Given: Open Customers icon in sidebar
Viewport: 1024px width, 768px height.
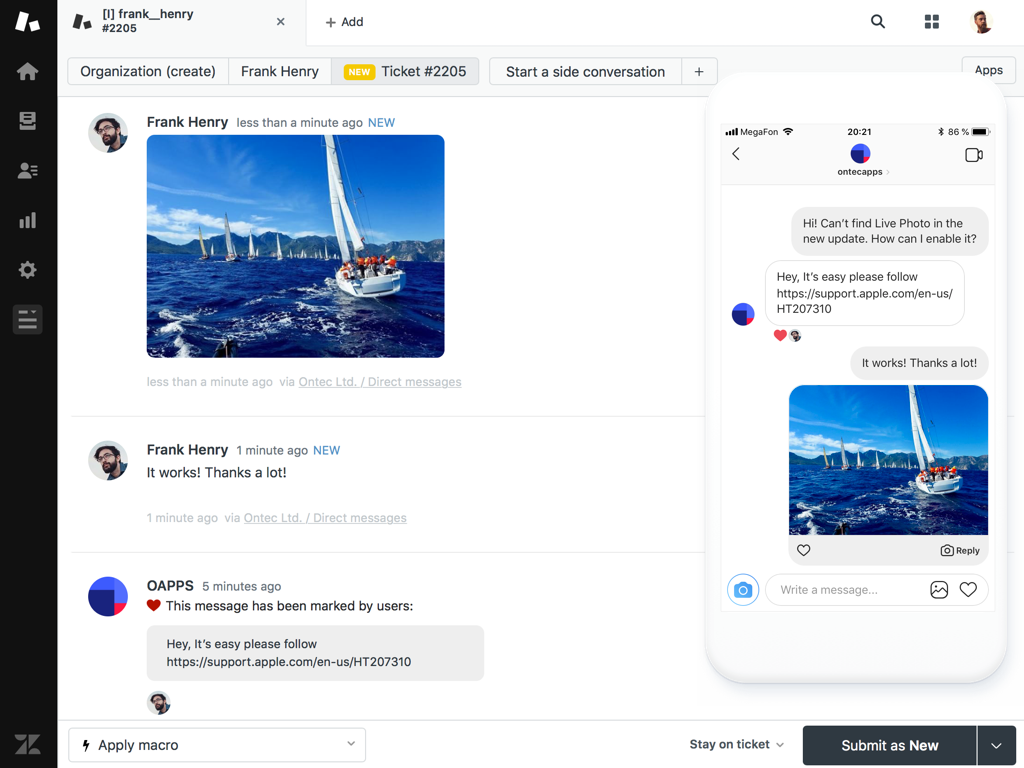Looking at the screenshot, I should point(28,171).
